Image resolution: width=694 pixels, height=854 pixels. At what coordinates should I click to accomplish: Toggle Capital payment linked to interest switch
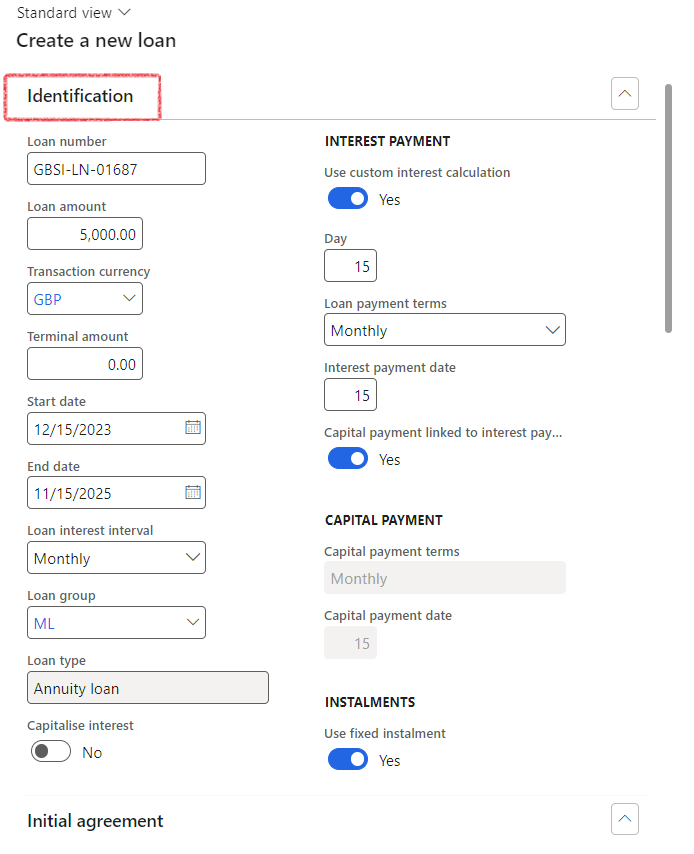[348, 459]
